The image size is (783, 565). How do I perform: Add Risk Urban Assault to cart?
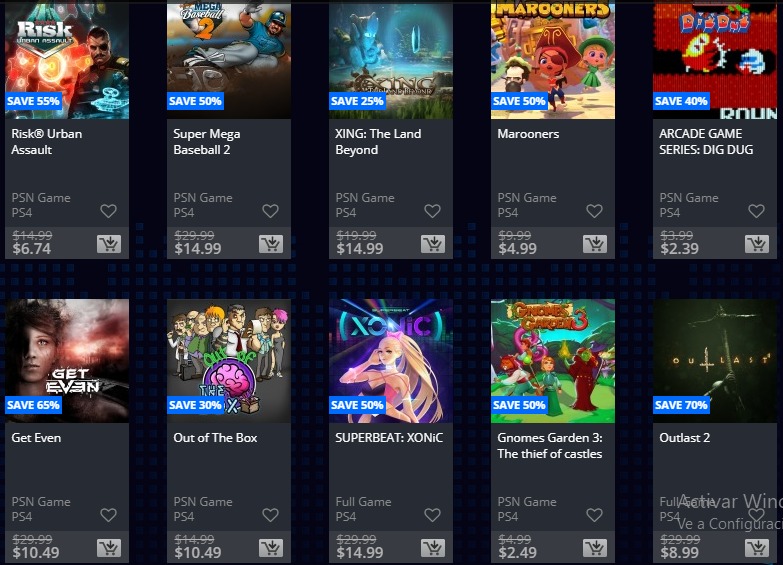pyautogui.click(x=109, y=244)
